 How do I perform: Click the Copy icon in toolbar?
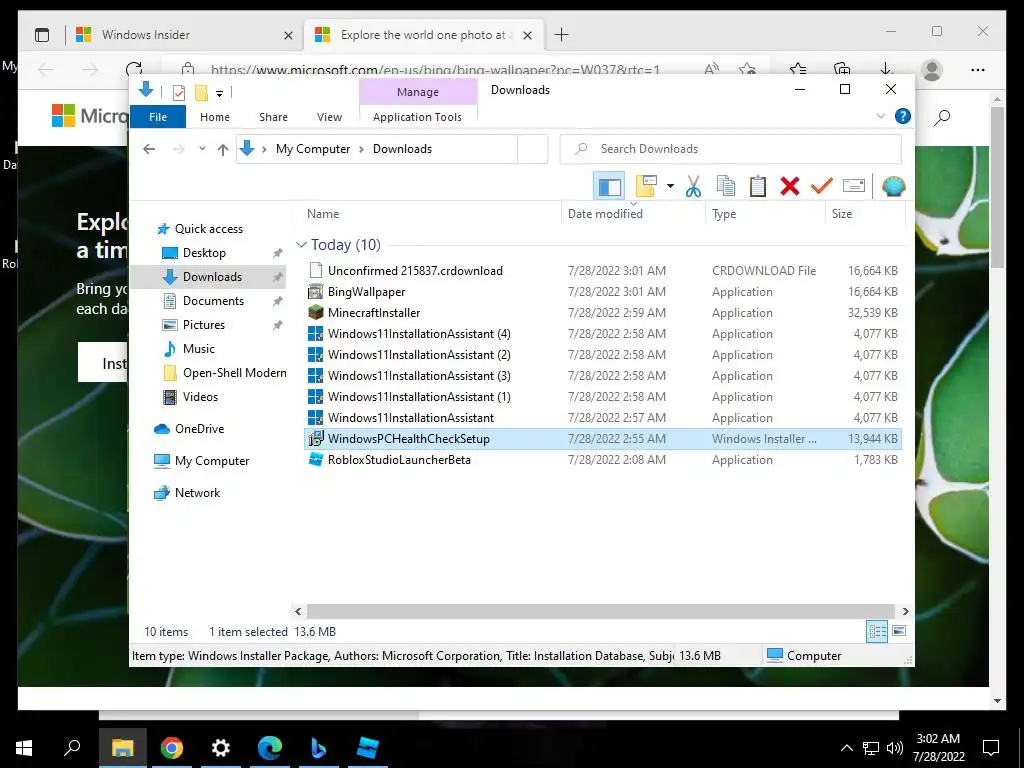click(726, 187)
